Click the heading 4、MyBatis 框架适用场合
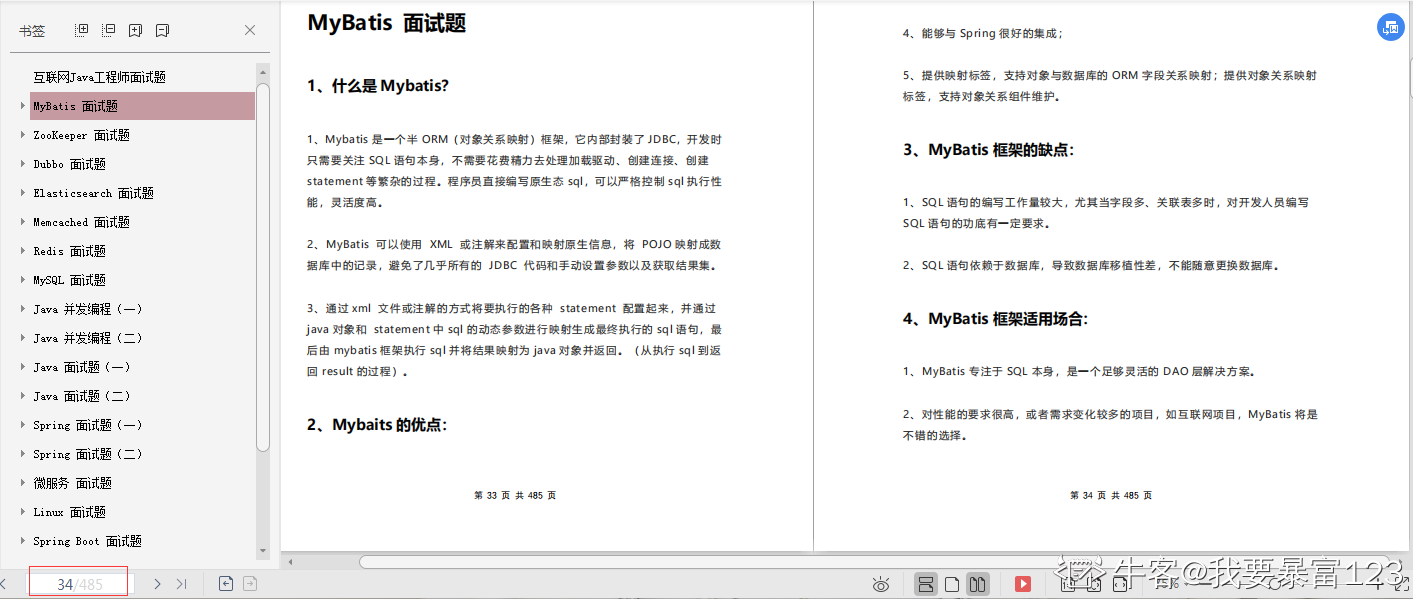 [995, 319]
